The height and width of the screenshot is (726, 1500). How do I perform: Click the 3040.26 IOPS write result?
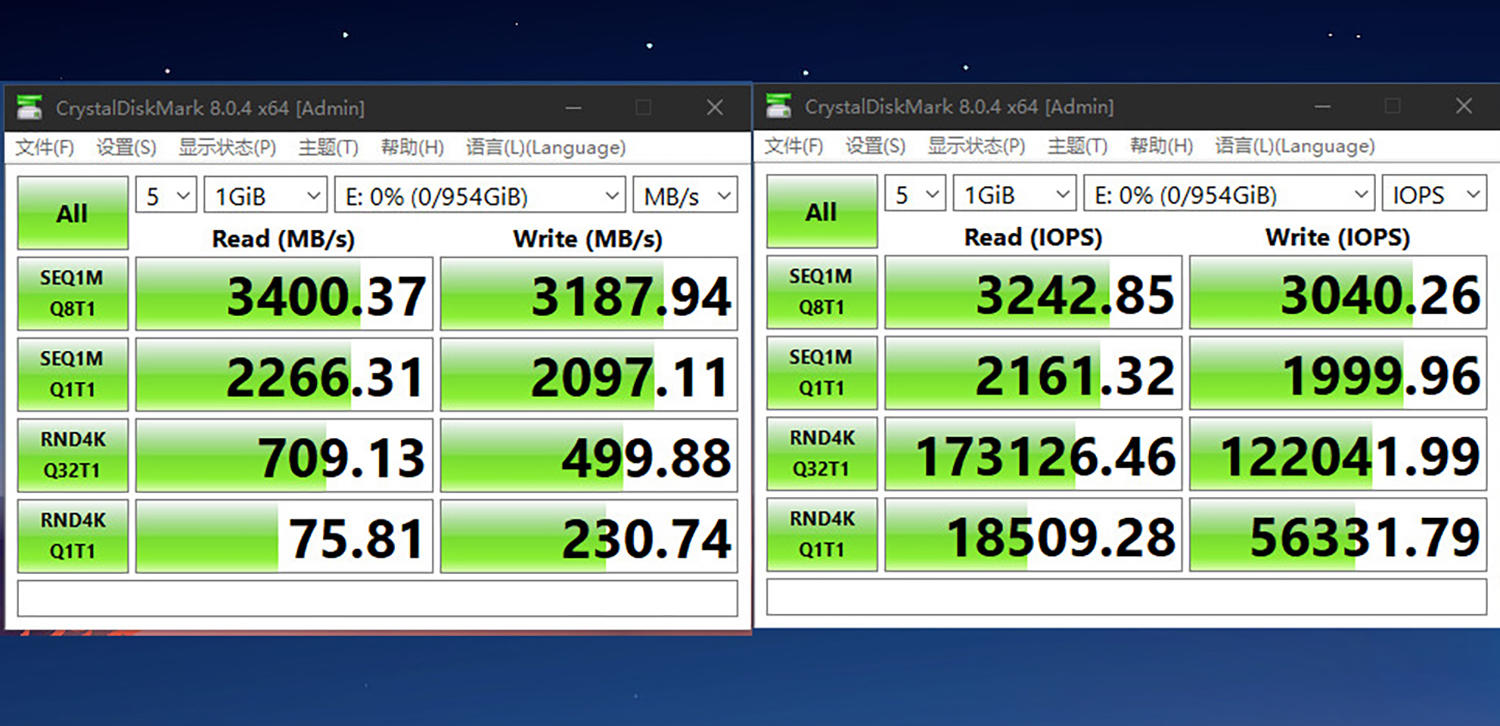pyautogui.click(x=1338, y=293)
